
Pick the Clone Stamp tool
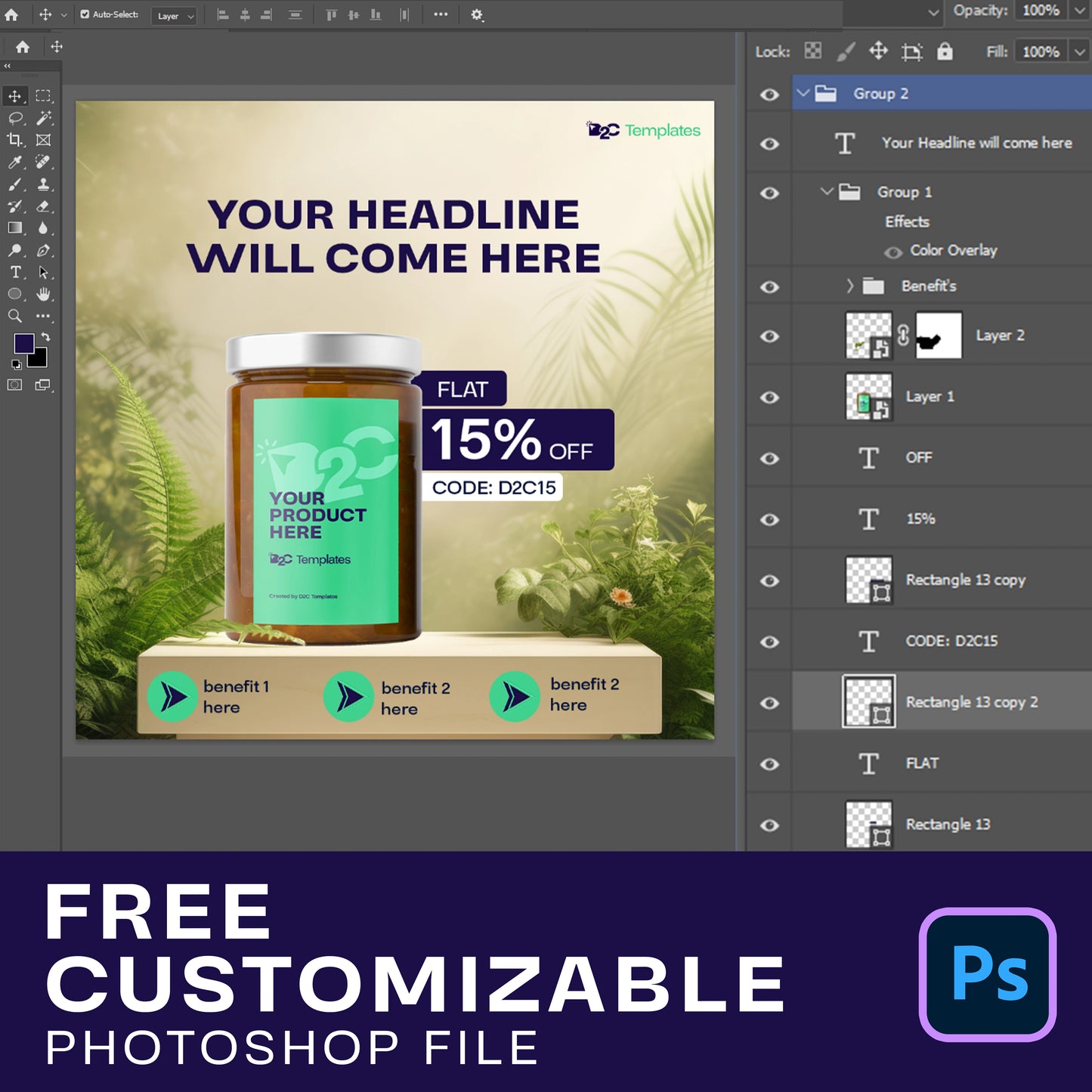coord(44,184)
